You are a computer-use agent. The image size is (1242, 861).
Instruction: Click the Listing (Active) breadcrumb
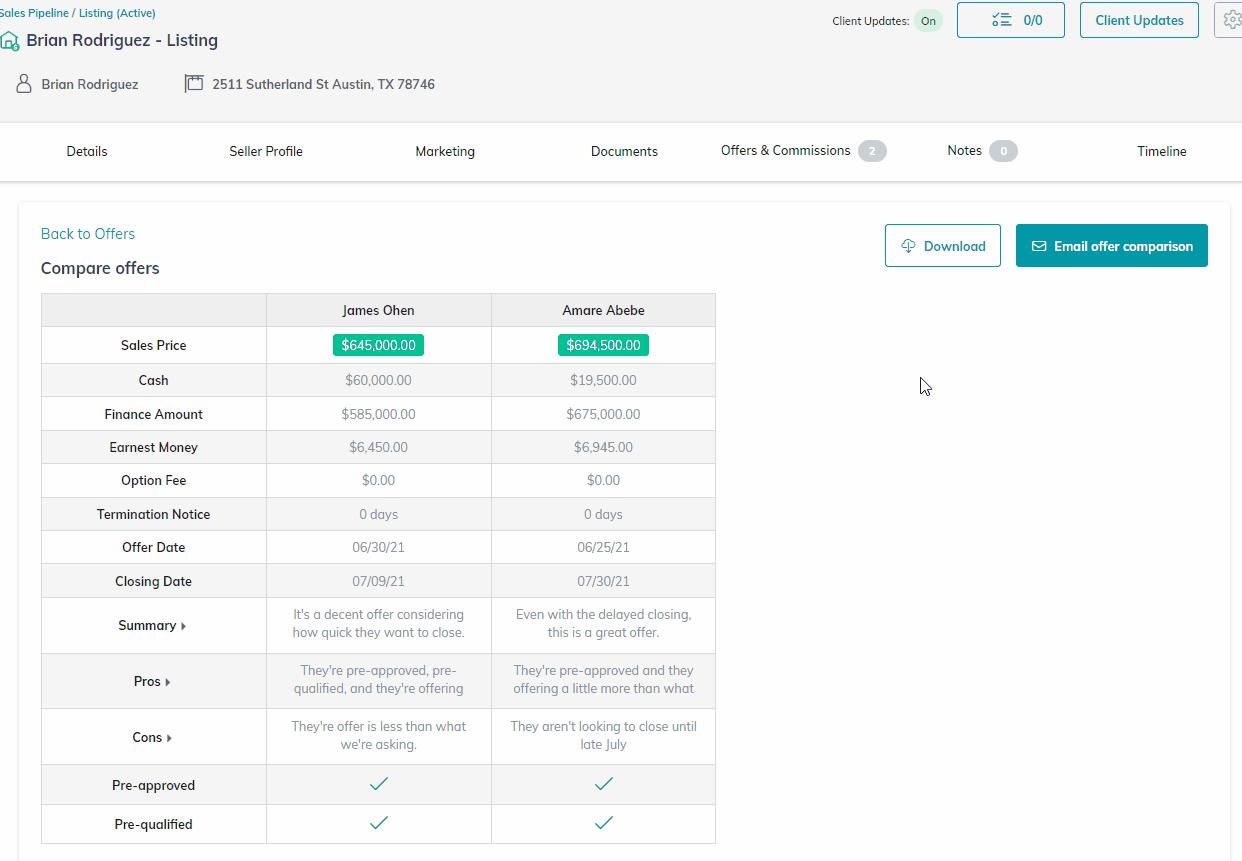point(117,13)
